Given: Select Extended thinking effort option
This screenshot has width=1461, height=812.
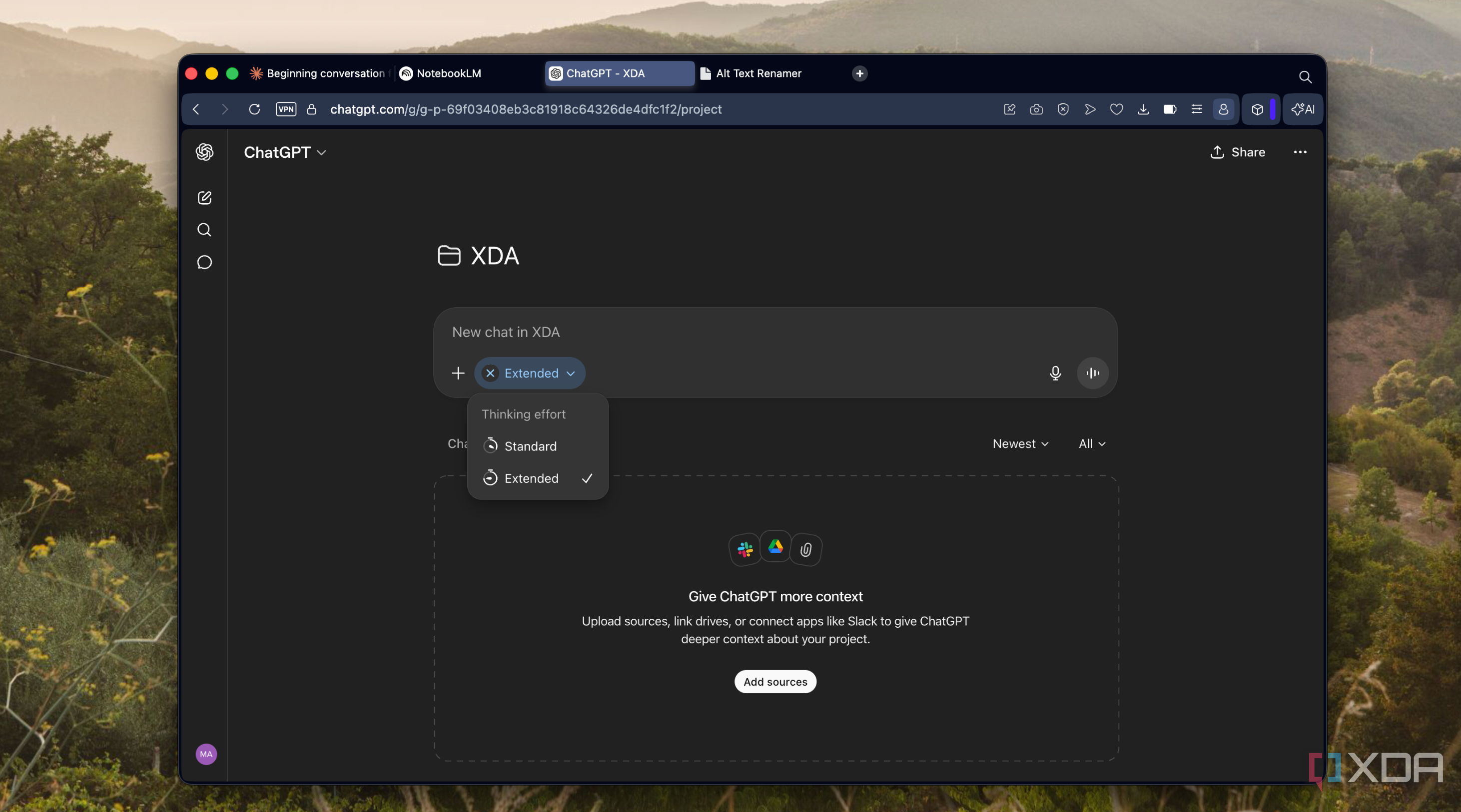Looking at the screenshot, I should click(538, 478).
